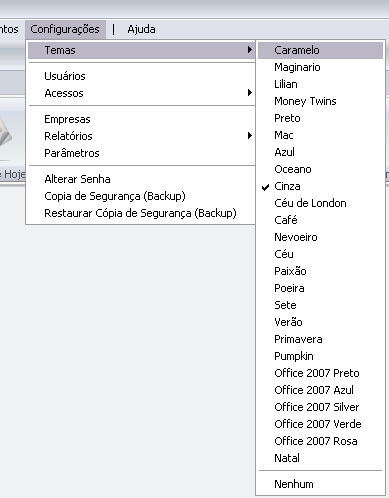Expand the Temas submenu arrow

point(250,50)
